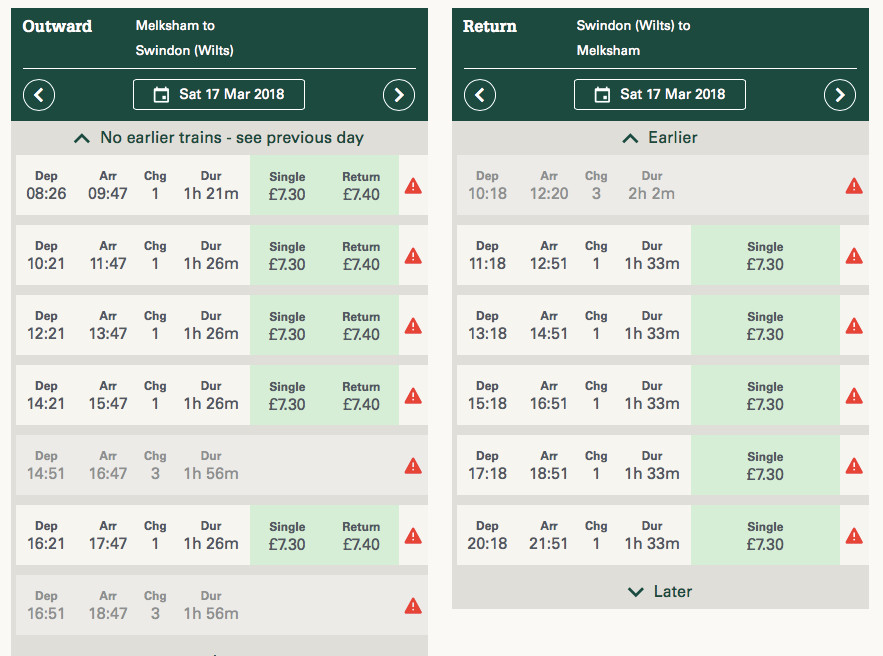Choose £7.40 Return fare on 16:21 outward train
Screen dimensions: 883x656
[x=361, y=536]
